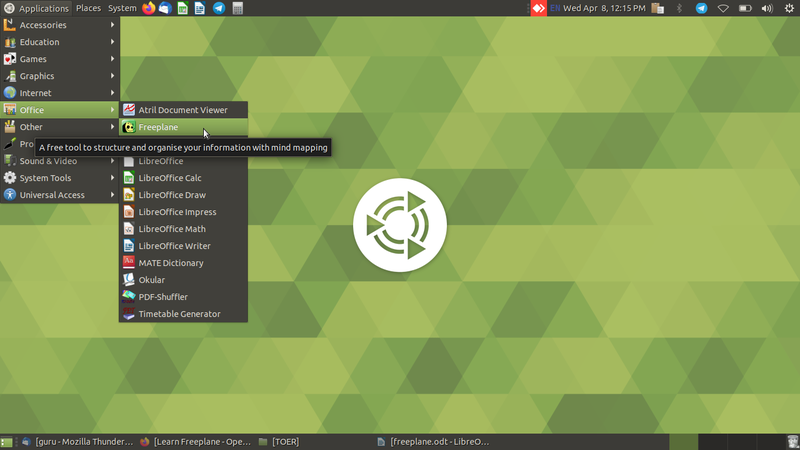Select the Office category
The image size is (800, 450).
tap(60, 110)
